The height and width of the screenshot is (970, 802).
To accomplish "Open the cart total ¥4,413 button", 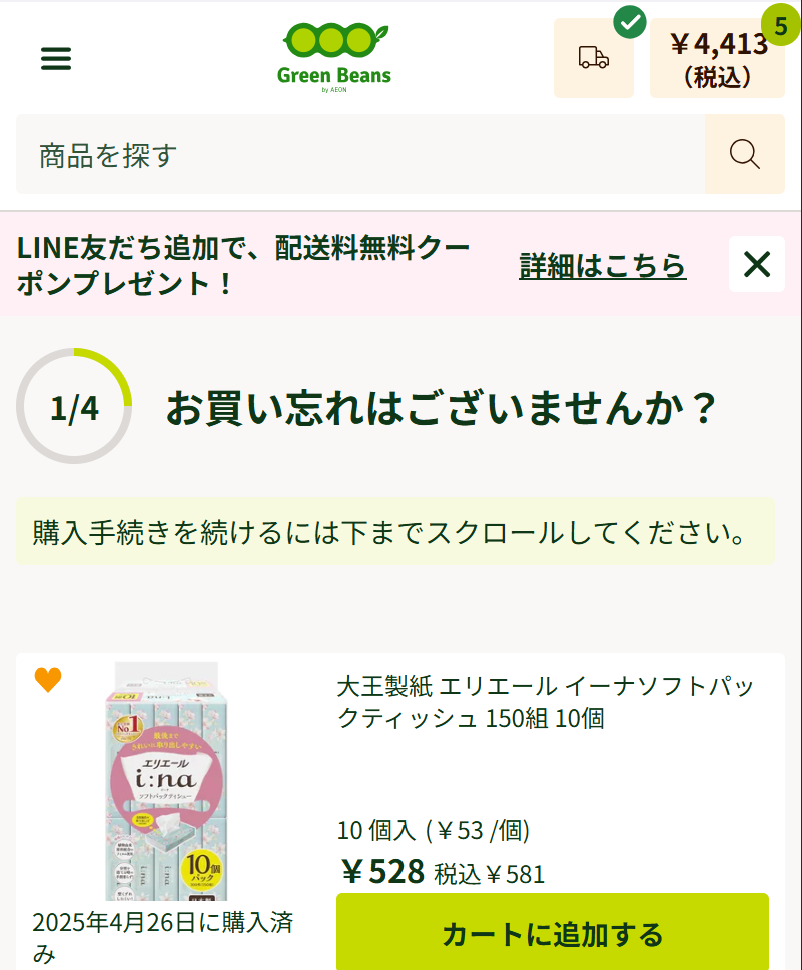I will (717, 59).
